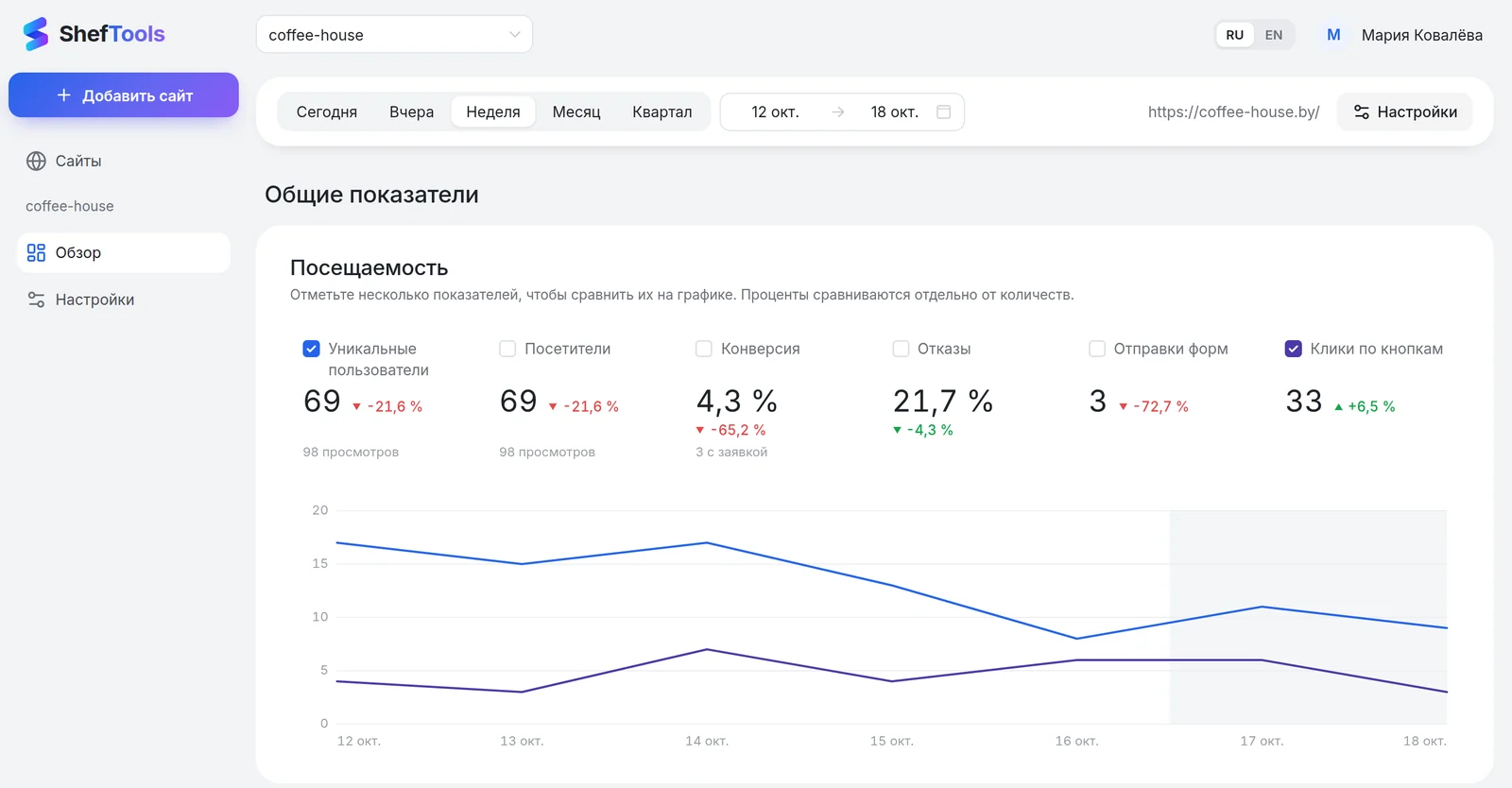Open Настройки in the sidebar
1512x788 pixels.
tap(124, 300)
